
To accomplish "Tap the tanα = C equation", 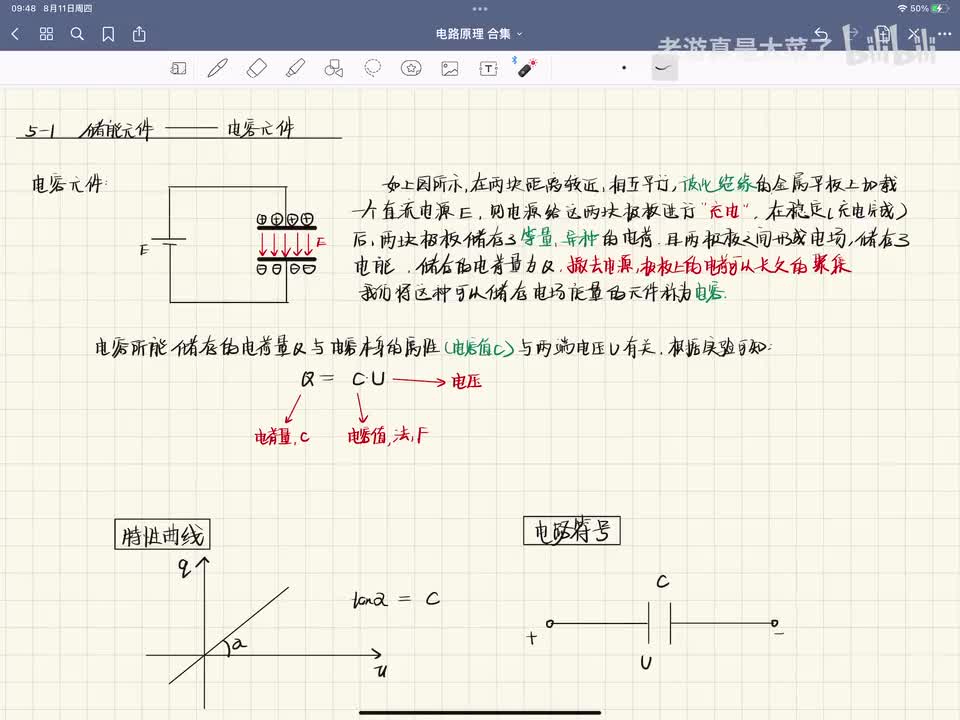I will (396, 599).
